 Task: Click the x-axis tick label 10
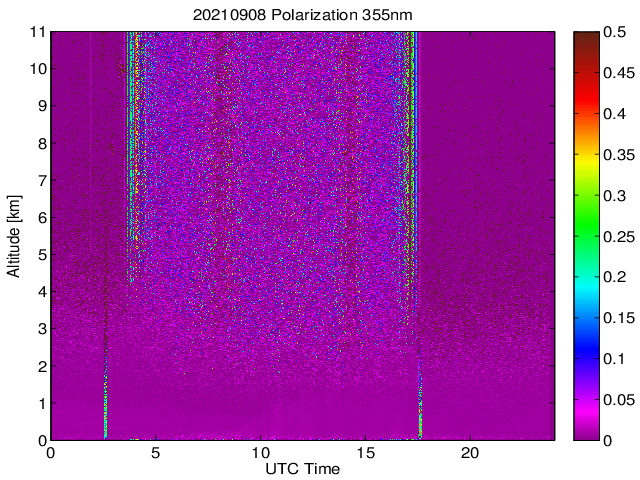coord(260,452)
